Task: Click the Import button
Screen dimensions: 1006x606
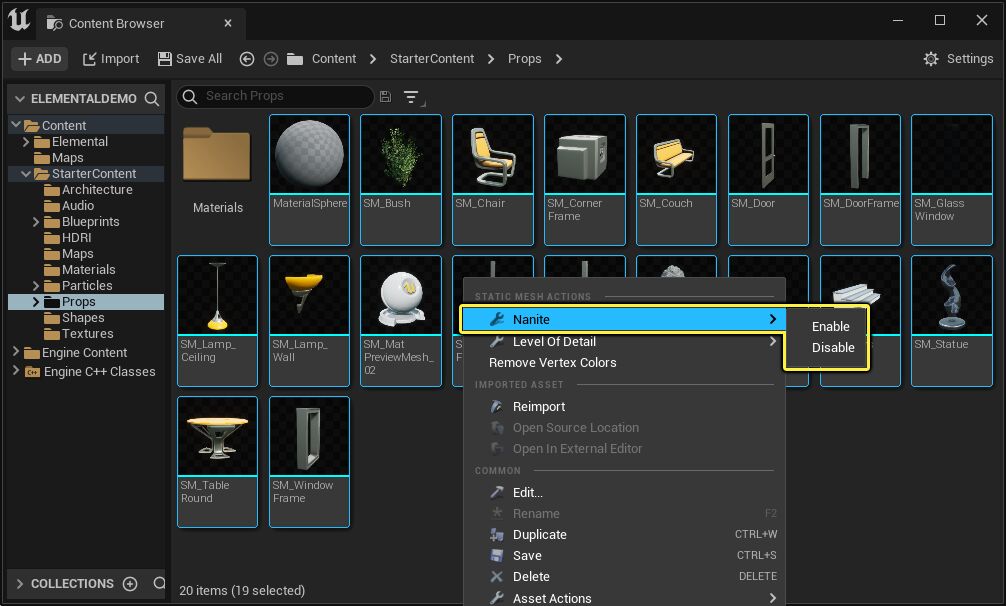Action: click(x=111, y=59)
